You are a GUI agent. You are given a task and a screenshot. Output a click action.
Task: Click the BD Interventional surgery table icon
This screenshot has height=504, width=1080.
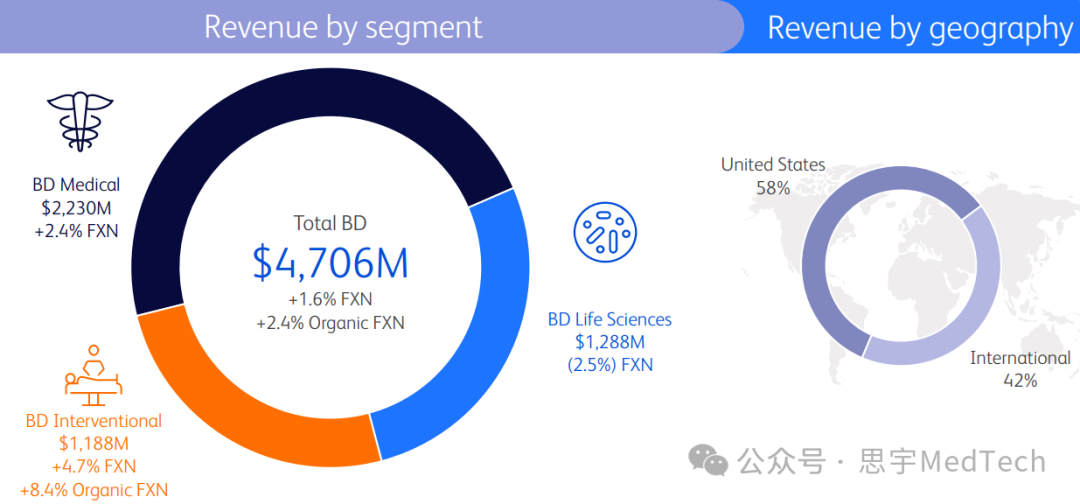pyautogui.click(x=92, y=375)
